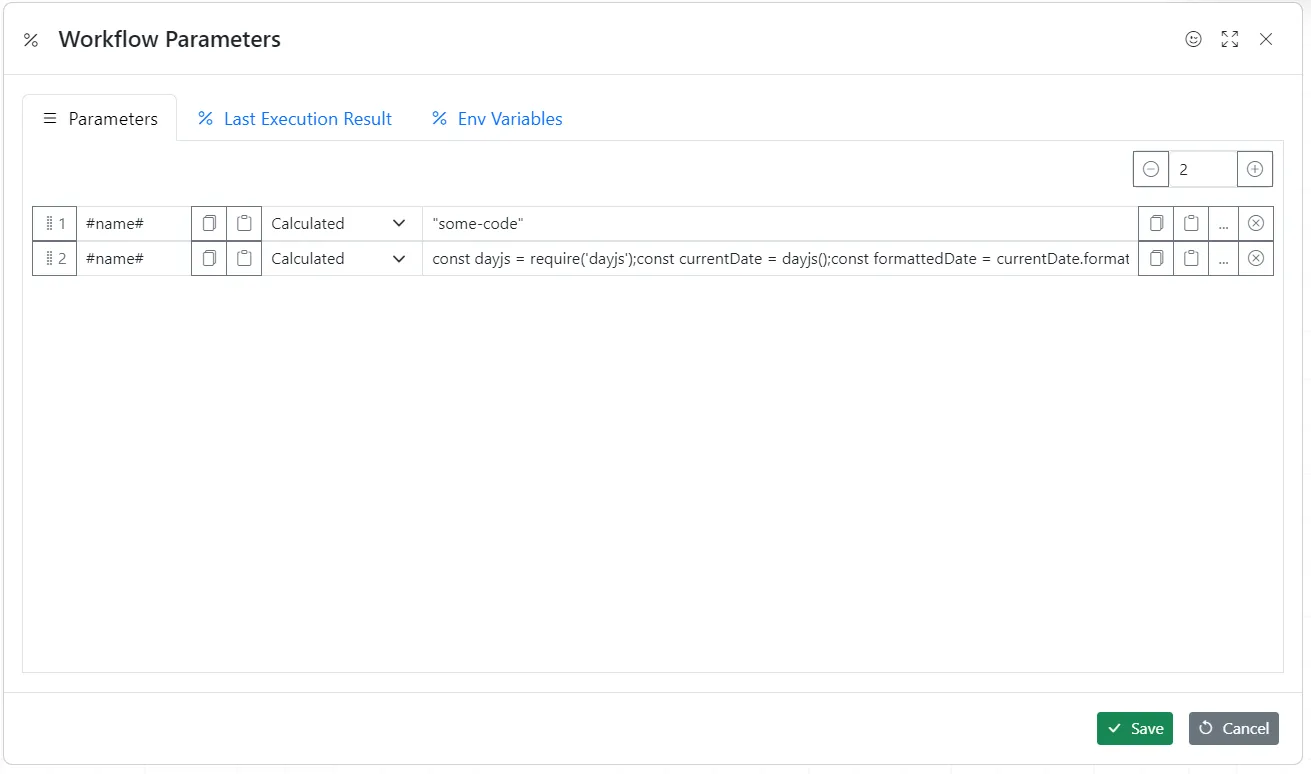Open the emoji icon in the title bar

1193,39
